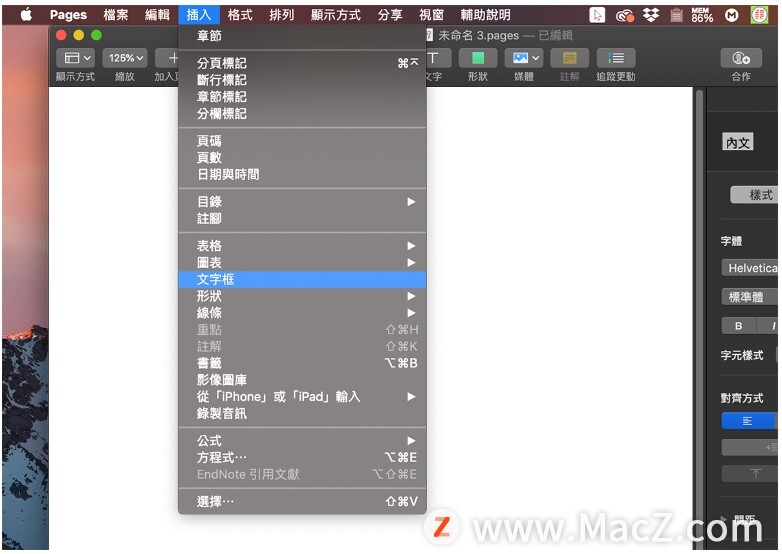Choose 錄製音訊 menu item
Screen dimensions: 782x554
[302, 413]
